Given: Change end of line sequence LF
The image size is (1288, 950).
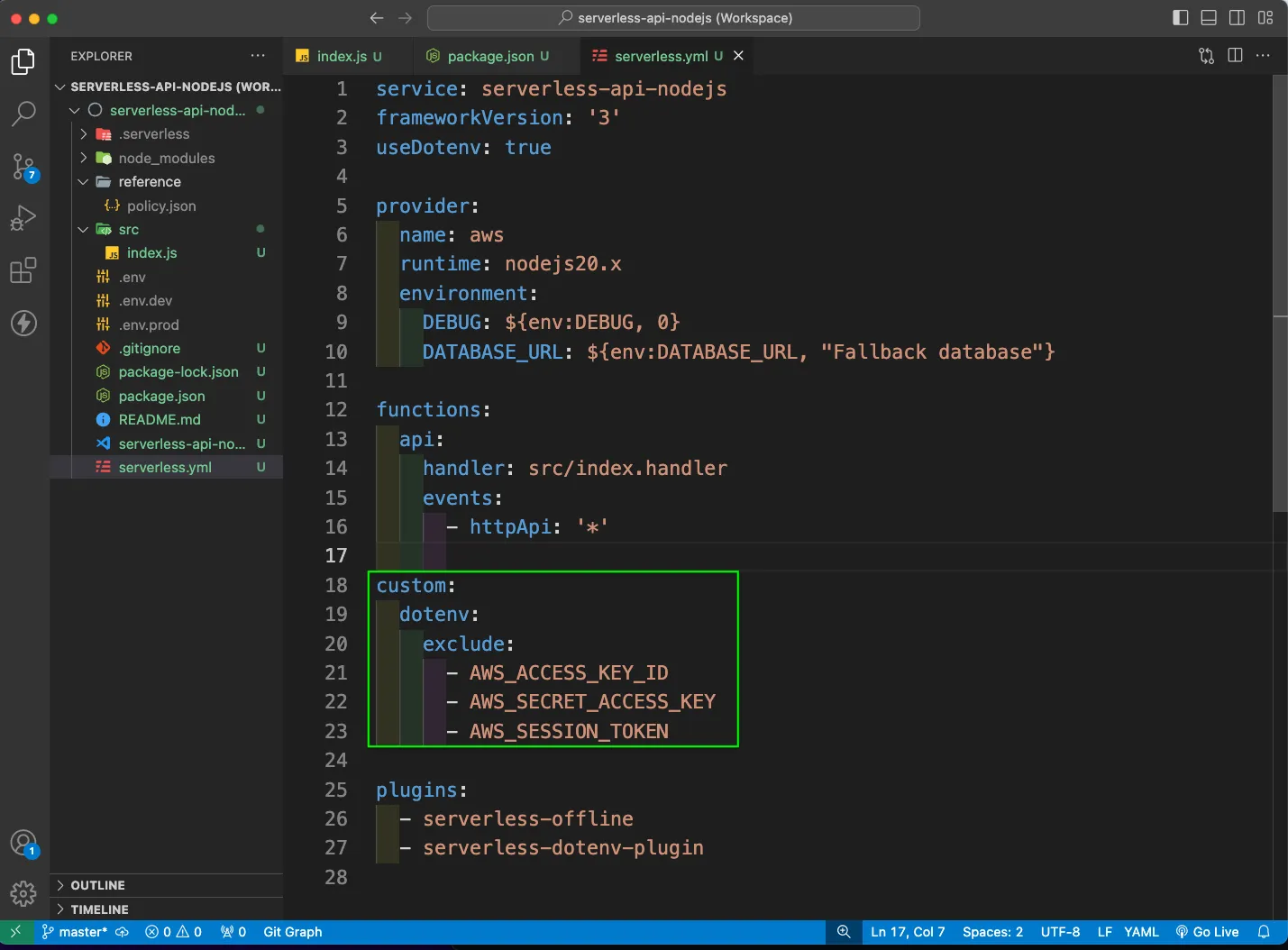Looking at the screenshot, I should (1105, 932).
